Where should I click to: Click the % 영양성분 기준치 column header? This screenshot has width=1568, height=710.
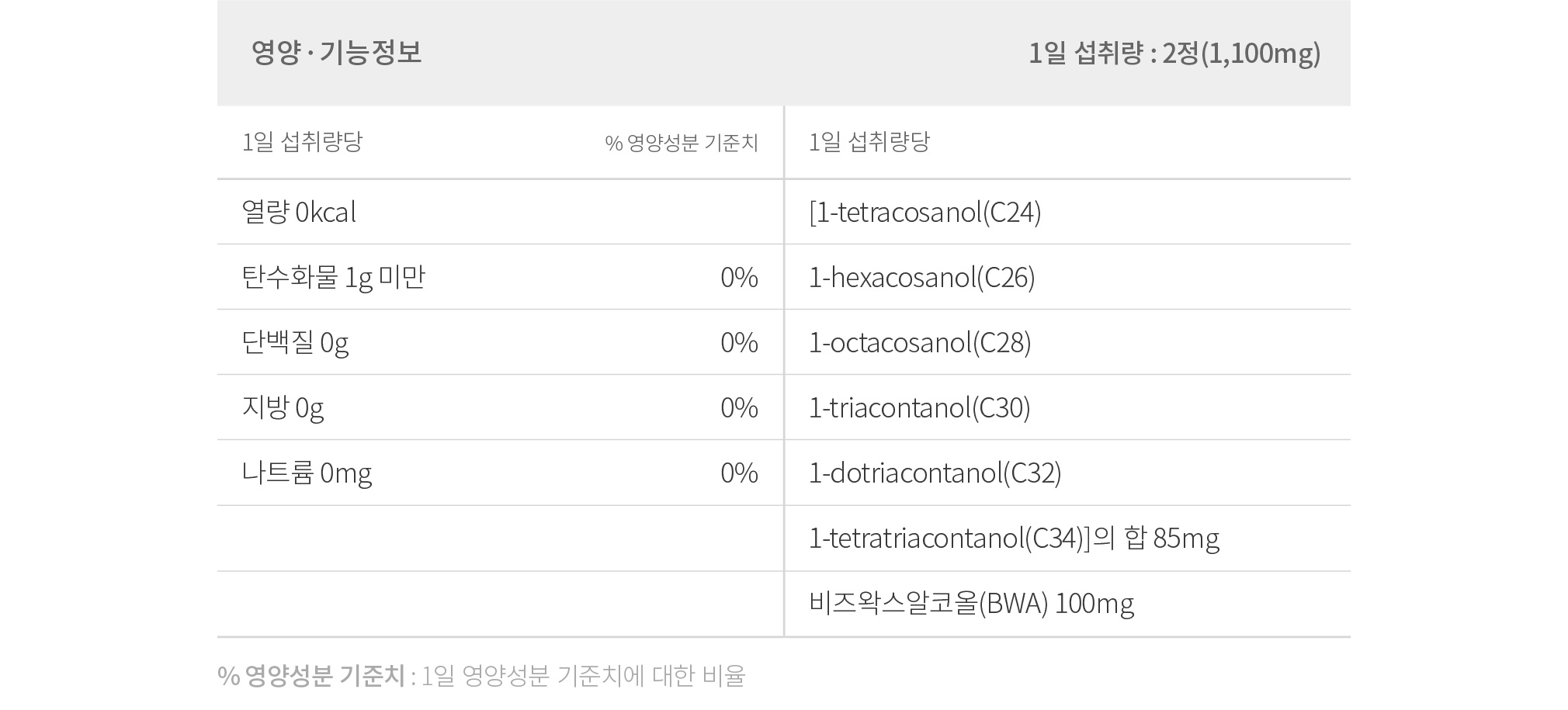pos(682,143)
